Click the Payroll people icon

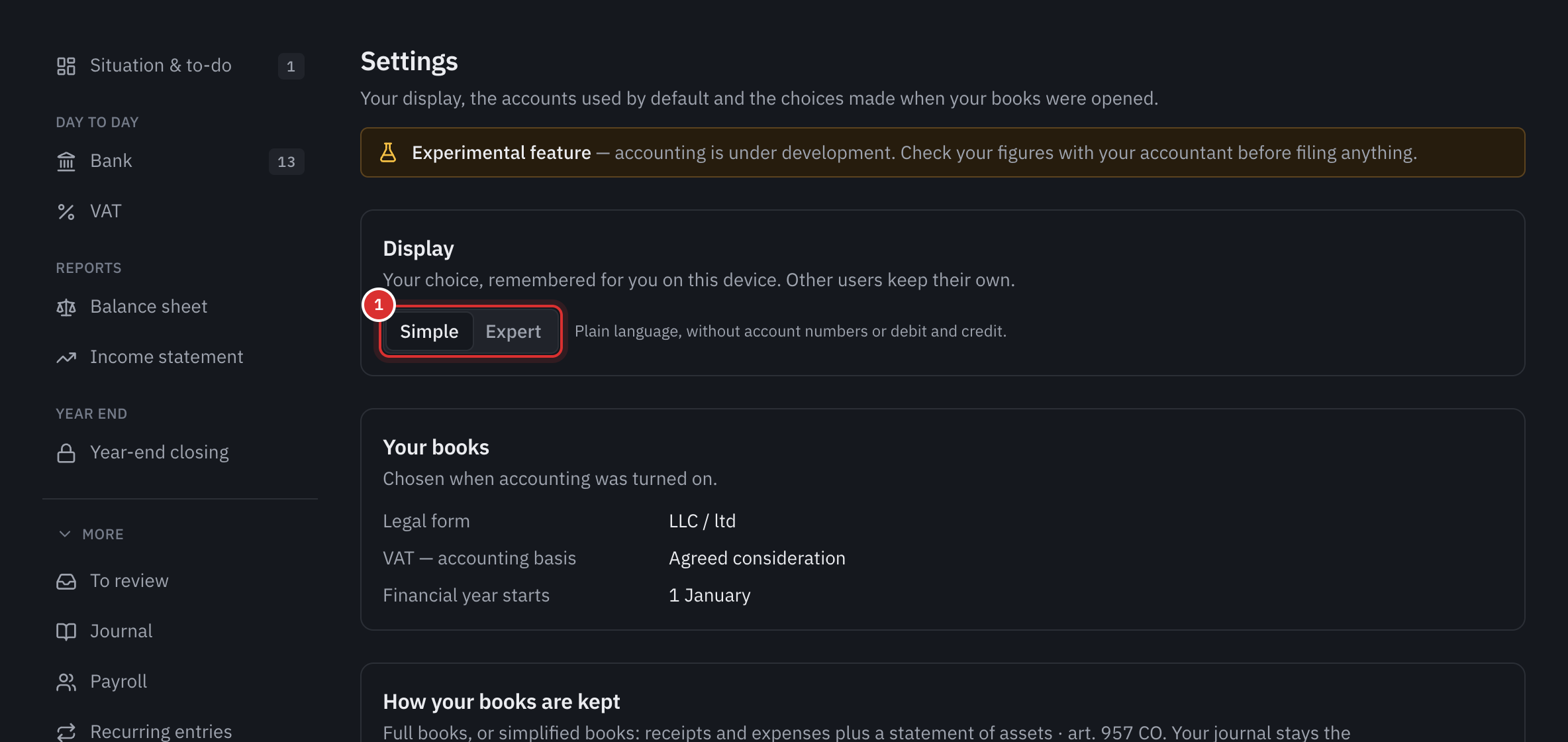pyautogui.click(x=66, y=682)
